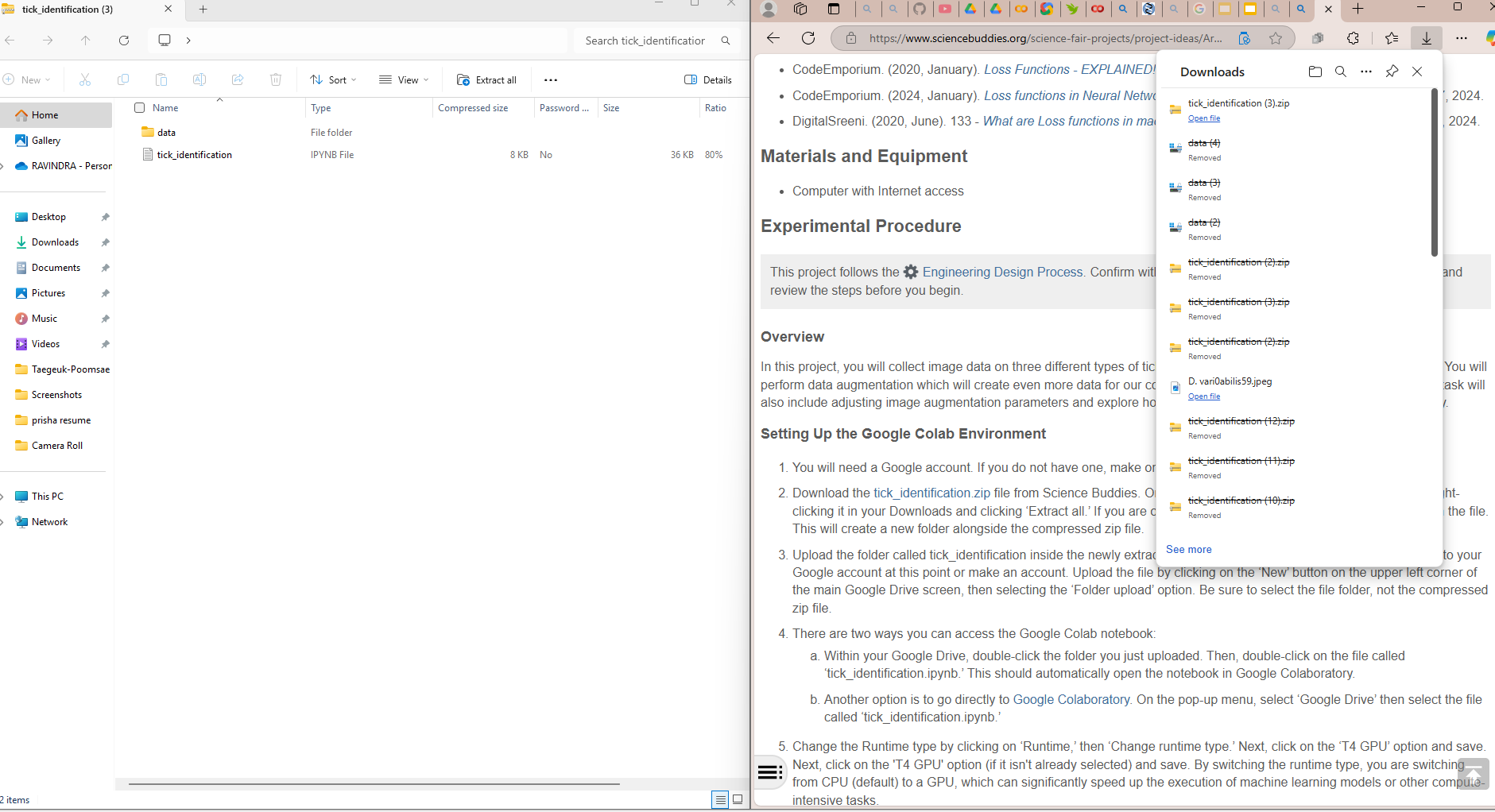Click the Search tick_identification field
This screenshot has width=1495, height=812.
coord(656,41)
